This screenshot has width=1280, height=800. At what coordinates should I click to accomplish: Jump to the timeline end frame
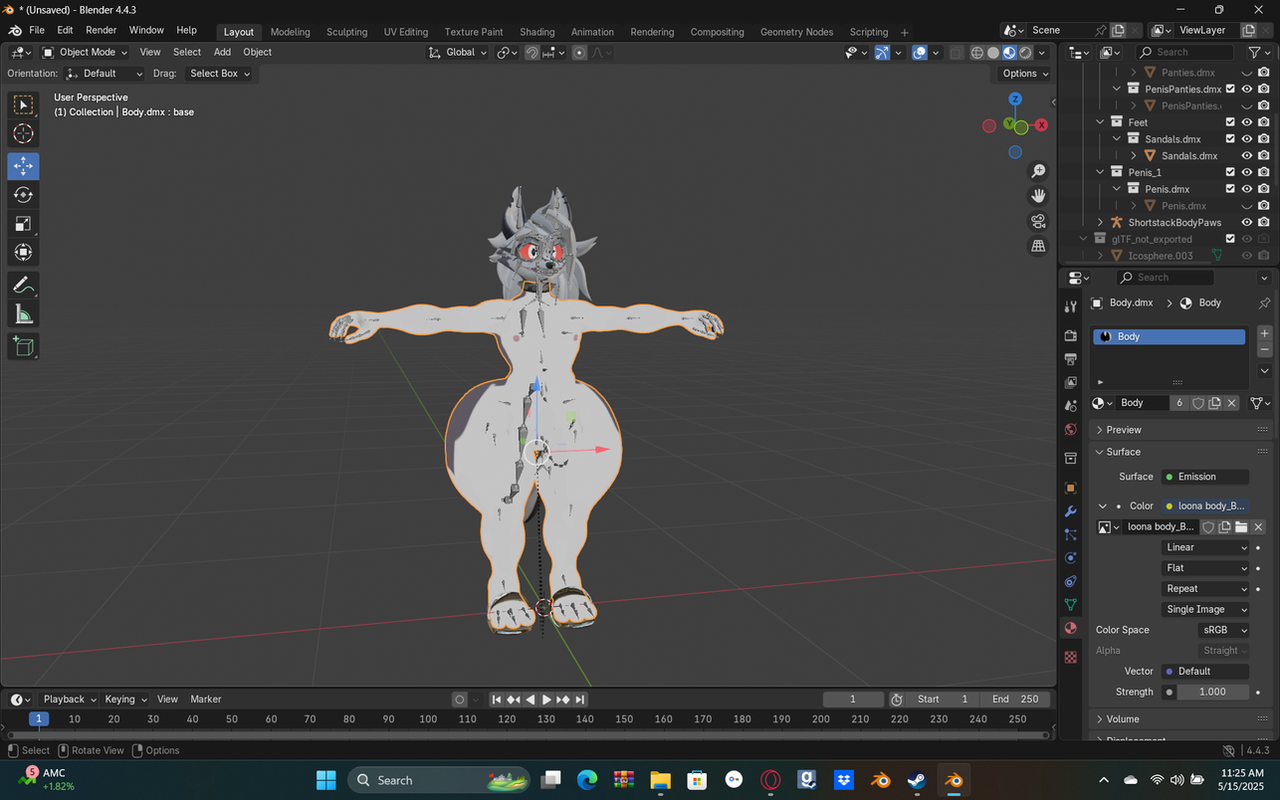click(x=580, y=700)
